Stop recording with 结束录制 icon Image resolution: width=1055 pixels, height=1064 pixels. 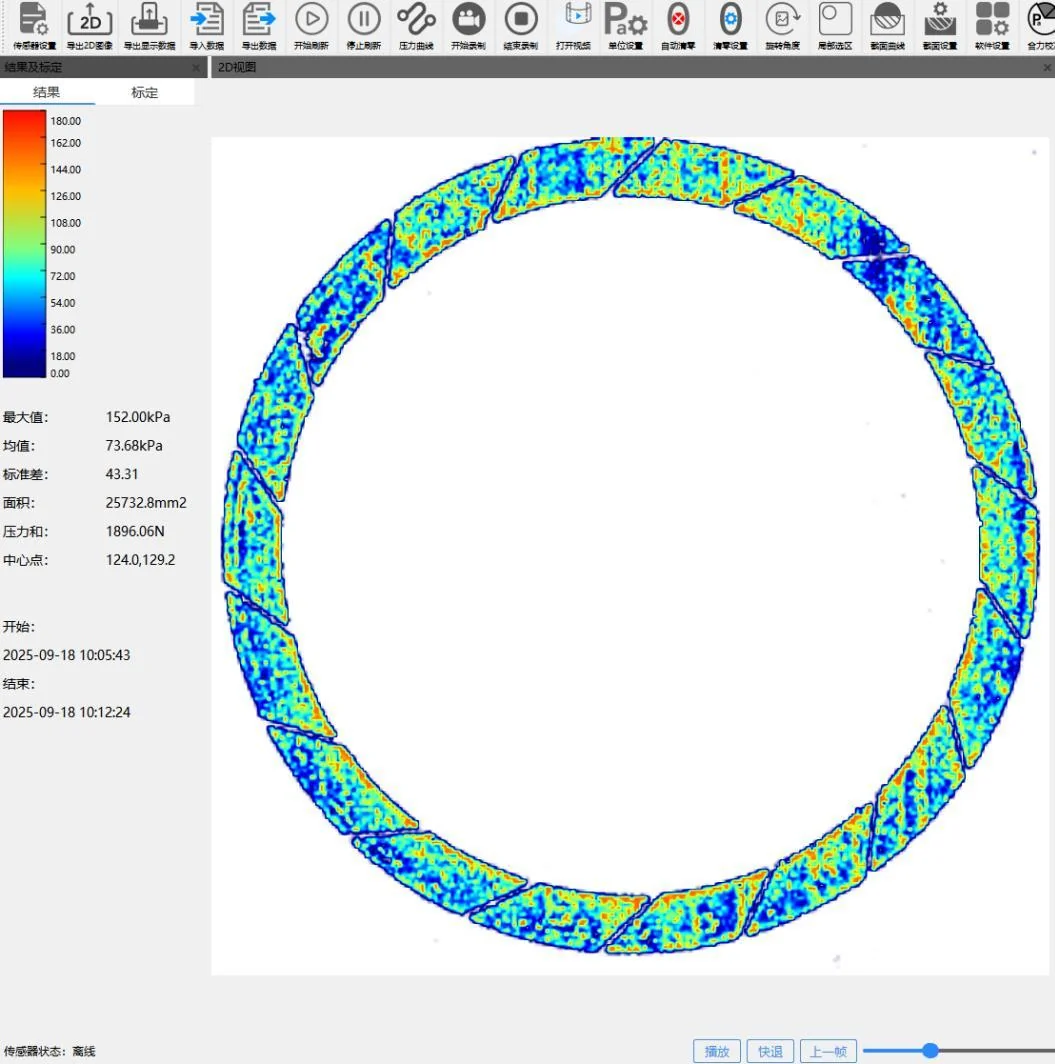[521, 26]
